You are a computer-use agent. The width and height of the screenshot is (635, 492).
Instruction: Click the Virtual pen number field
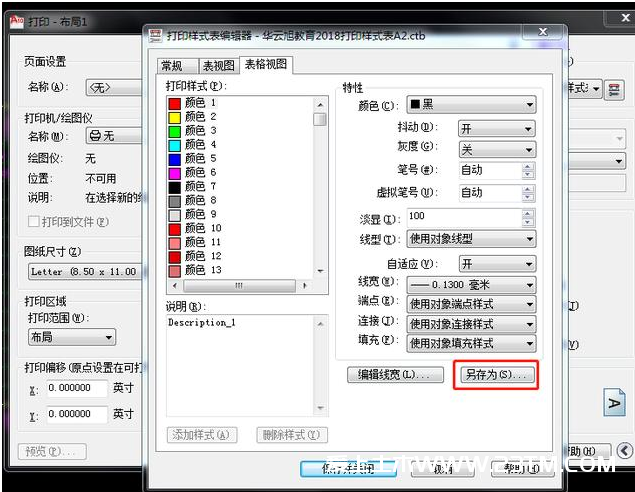pyautogui.click(x=489, y=193)
